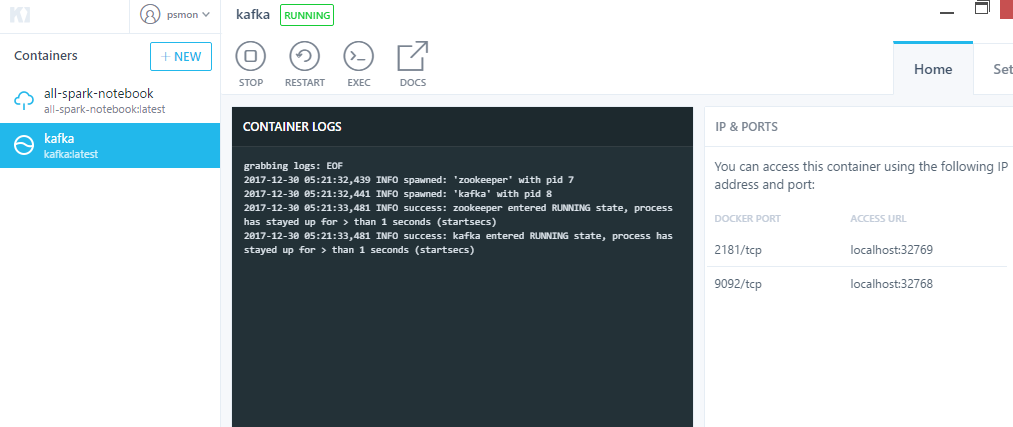The width and height of the screenshot is (1013, 427).
Task: Click the psmon user avatar icon
Action: [150, 15]
